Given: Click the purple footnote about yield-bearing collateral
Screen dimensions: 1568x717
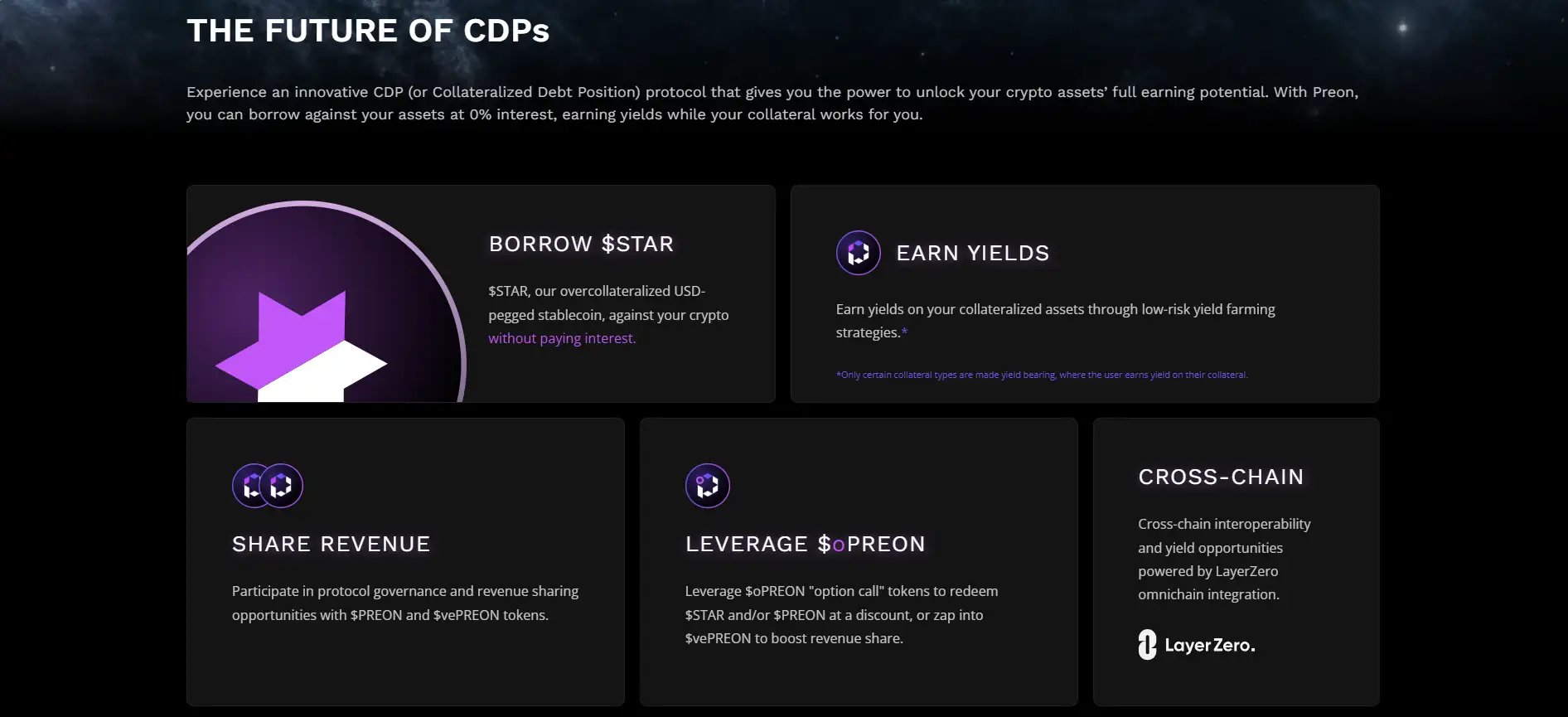Looking at the screenshot, I should pyautogui.click(x=1041, y=375).
